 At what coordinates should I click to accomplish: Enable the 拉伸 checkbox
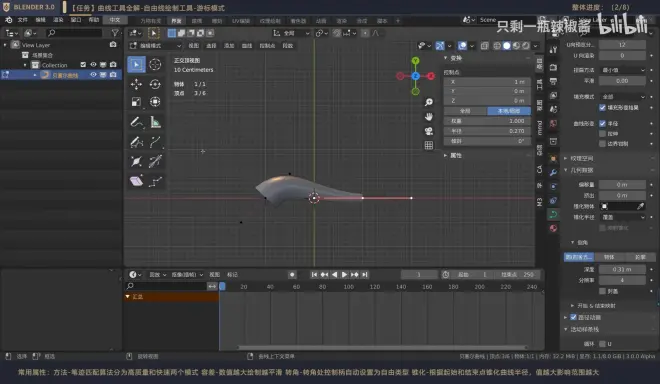click(602, 133)
